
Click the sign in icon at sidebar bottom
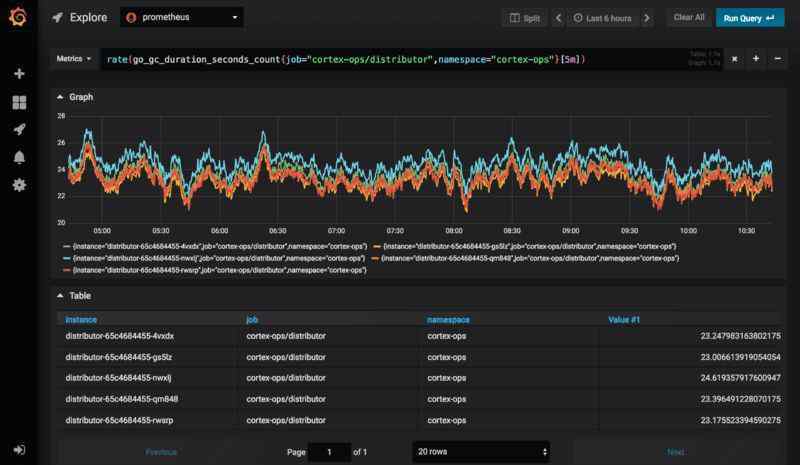18,449
